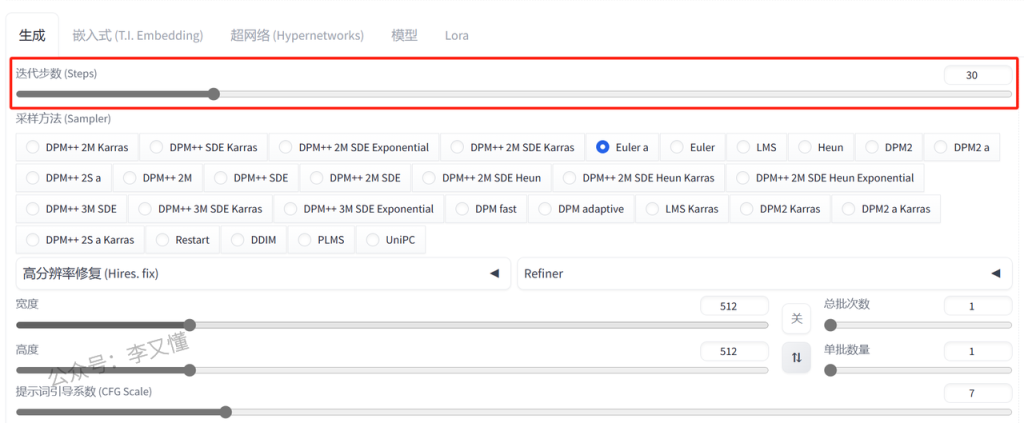Select the DDIM sampler
Viewport: 1024px width, 423px height.
pos(253,240)
